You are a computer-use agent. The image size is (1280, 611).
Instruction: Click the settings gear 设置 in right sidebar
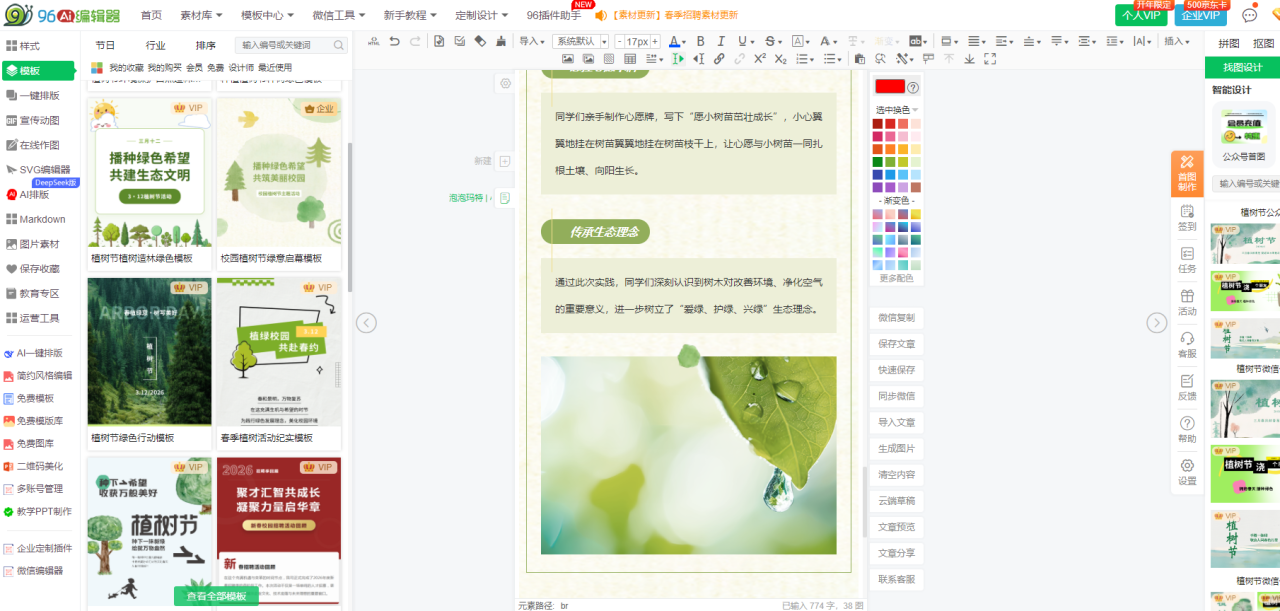click(x=1187, y=472)
